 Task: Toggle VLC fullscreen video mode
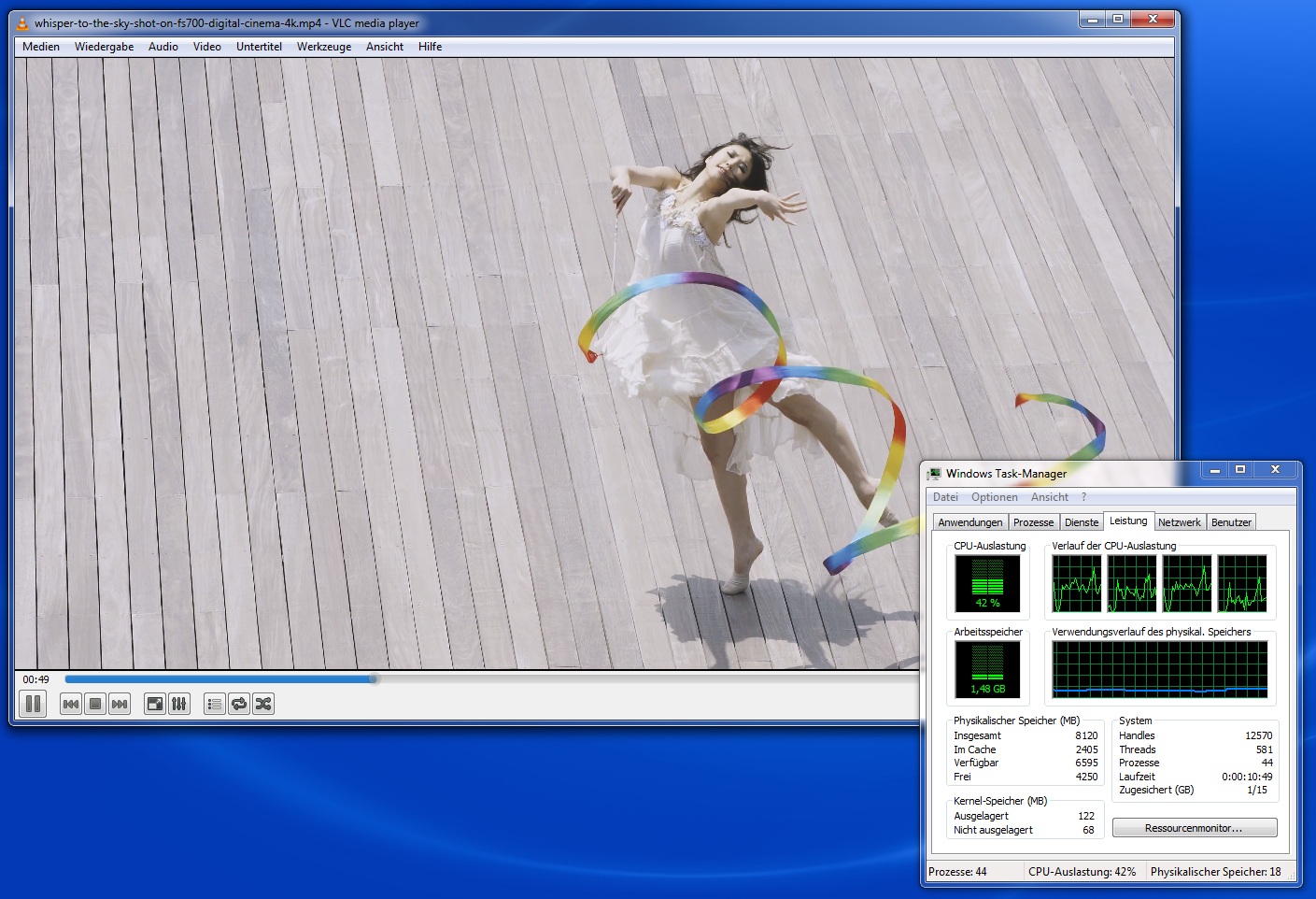click(x=155, y=704)
